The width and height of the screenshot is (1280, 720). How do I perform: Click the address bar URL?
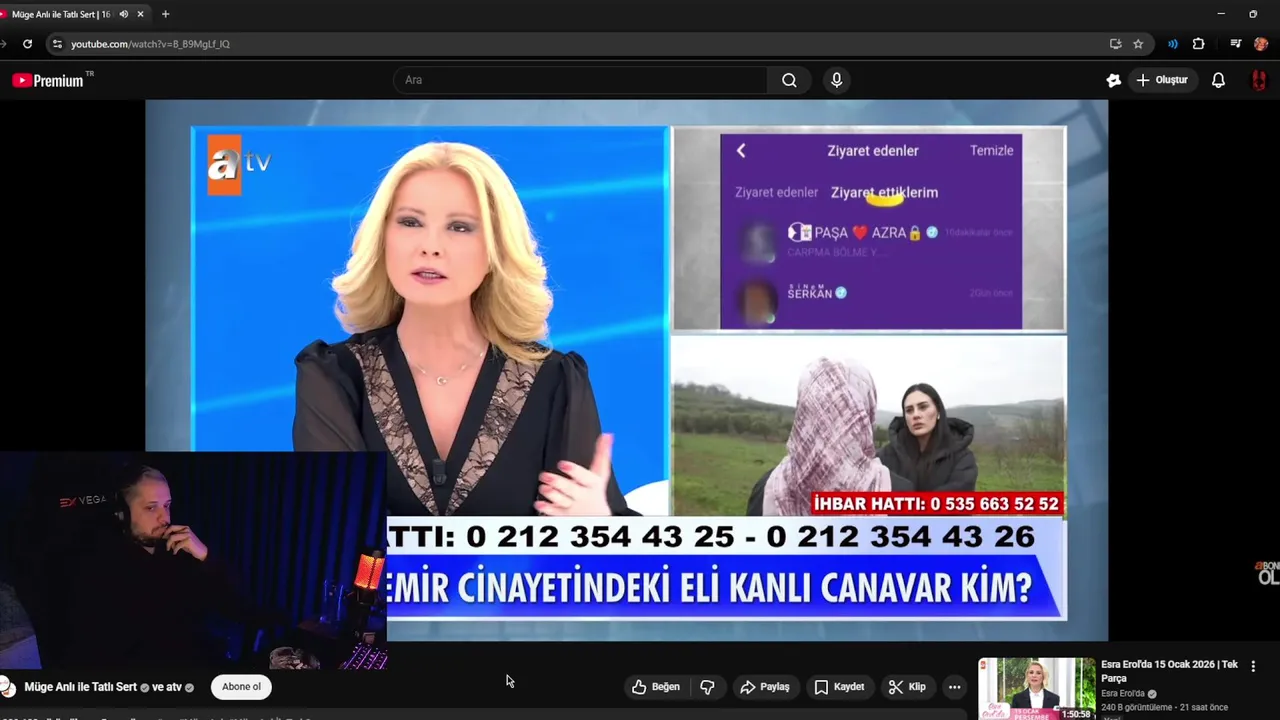tap(150, 44)
